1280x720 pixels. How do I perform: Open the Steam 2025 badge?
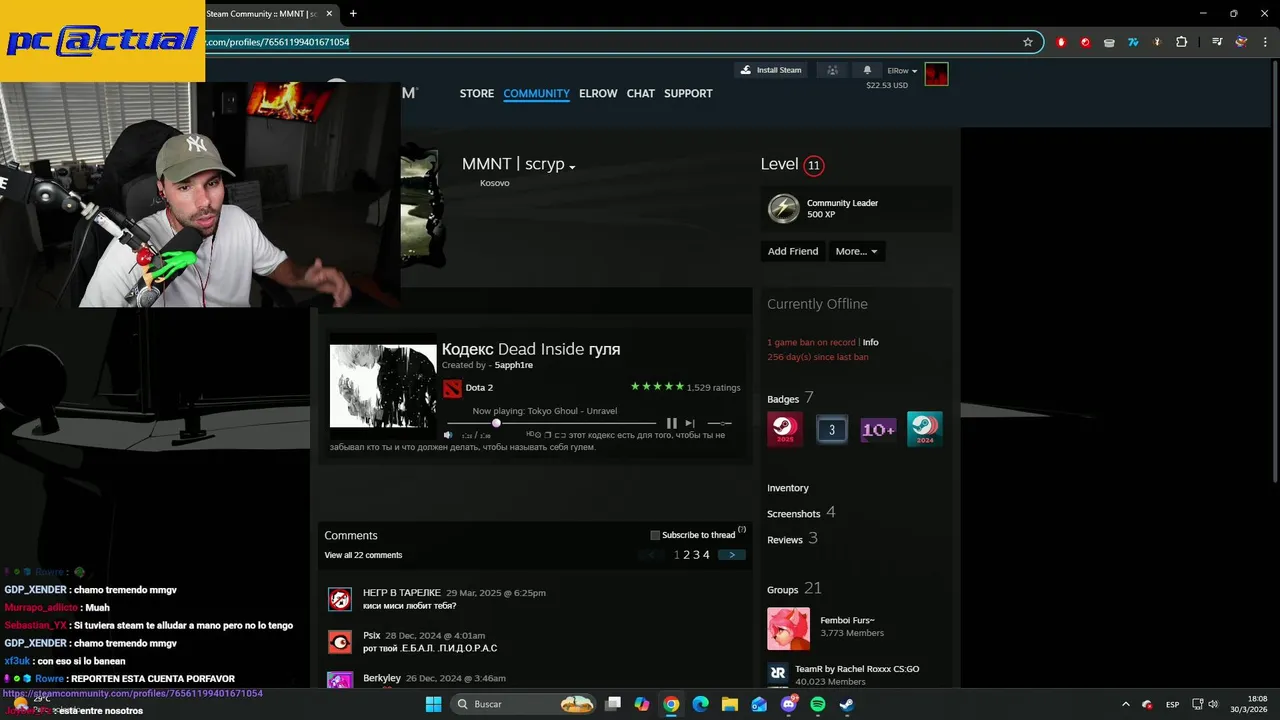[785, 429]
